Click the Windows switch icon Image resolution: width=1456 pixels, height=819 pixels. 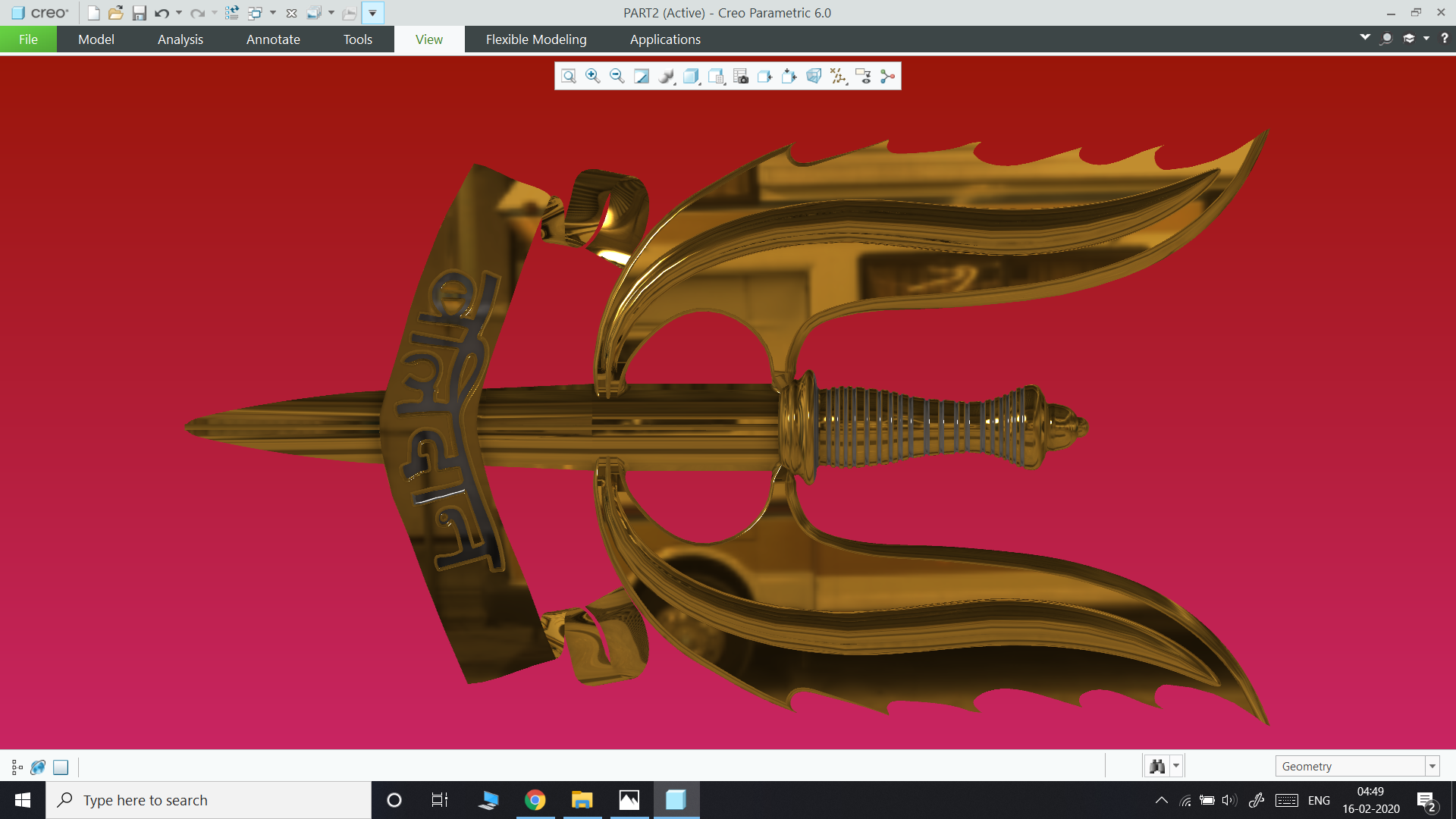point(256,13)
